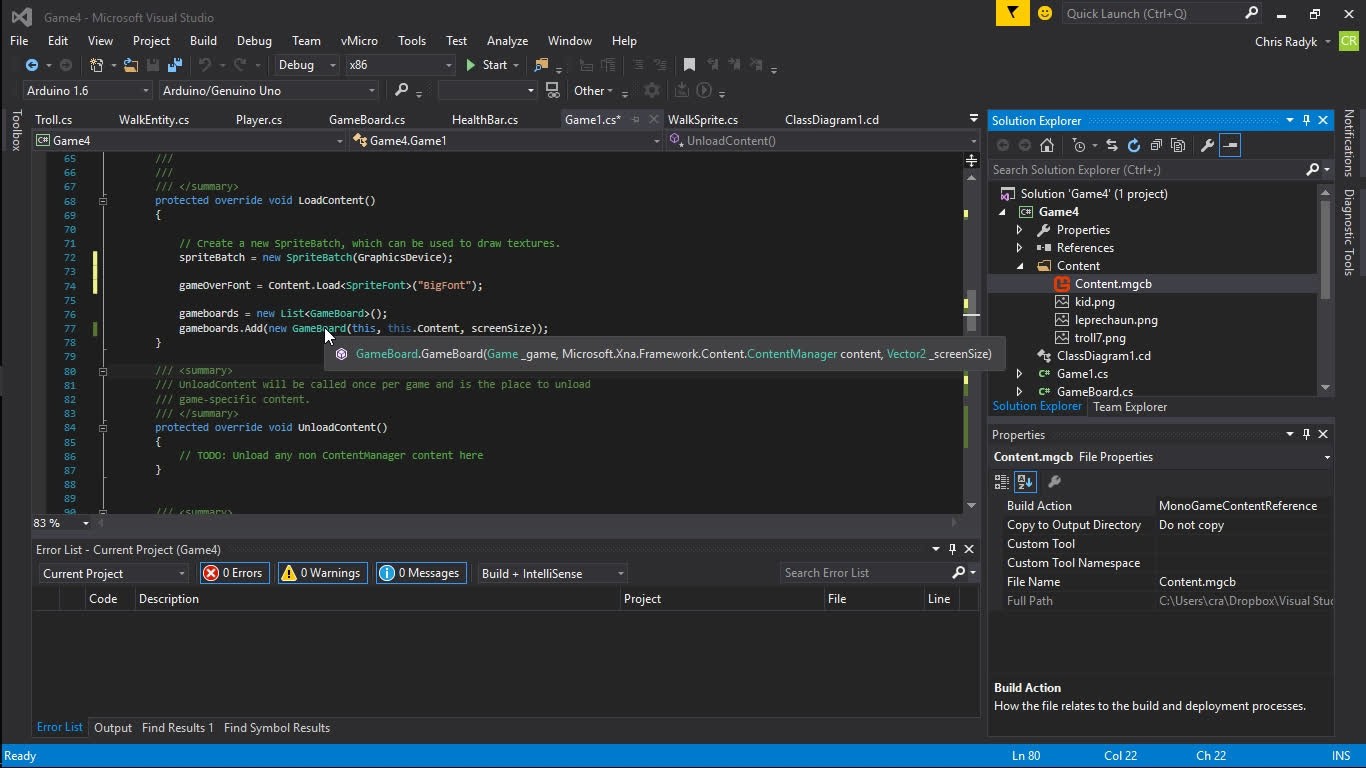
Task: Click Sync with Active Document icon
Action: pos(1111,145)
